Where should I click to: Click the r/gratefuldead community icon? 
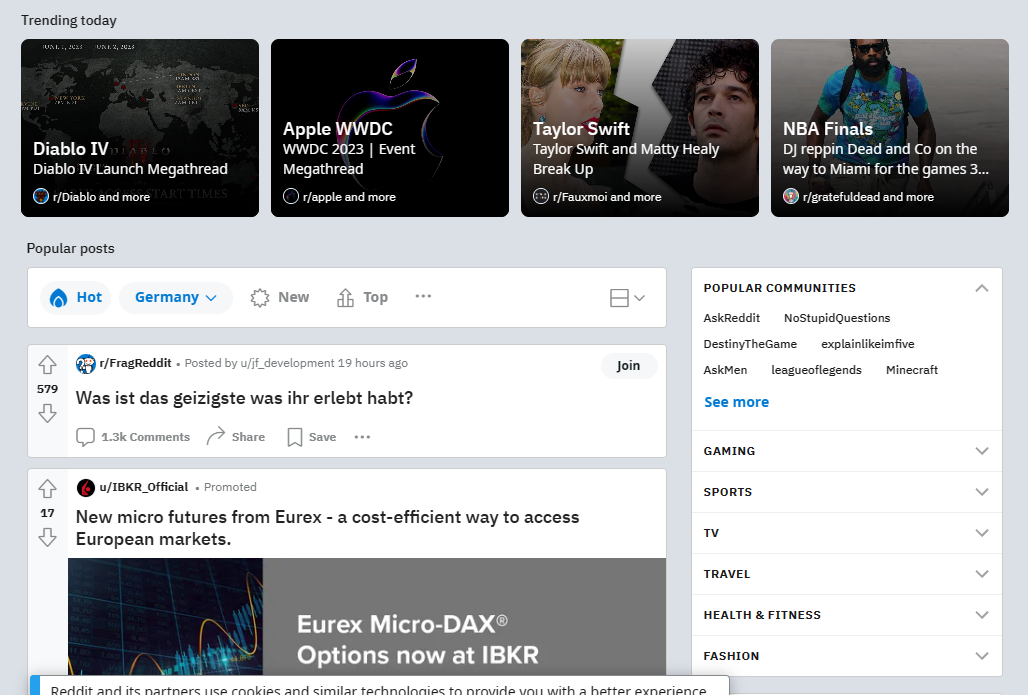(x=791, y=196)
